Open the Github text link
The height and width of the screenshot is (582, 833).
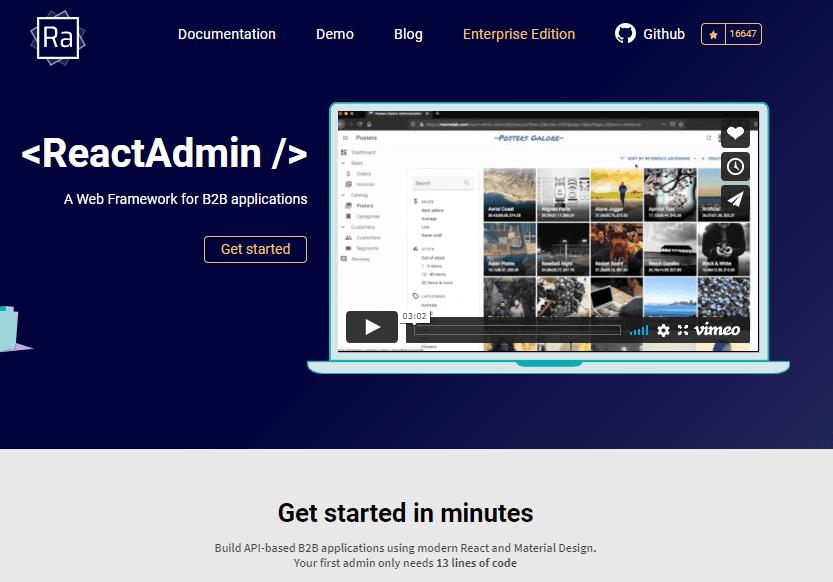(x=663, y=33)
